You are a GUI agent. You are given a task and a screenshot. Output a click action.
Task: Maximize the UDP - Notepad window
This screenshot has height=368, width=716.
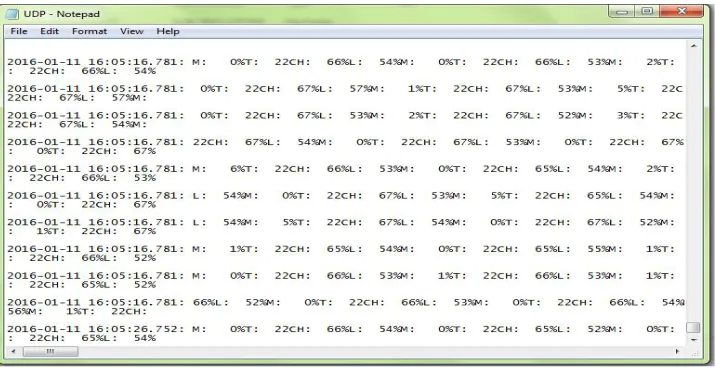(647, 12)
